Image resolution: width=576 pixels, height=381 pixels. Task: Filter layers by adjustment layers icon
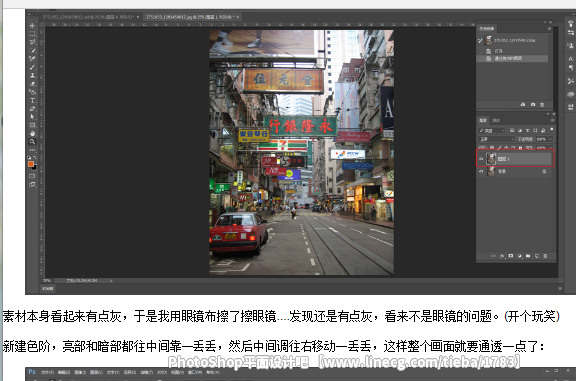pyautogui.click(x=520, y=130)
